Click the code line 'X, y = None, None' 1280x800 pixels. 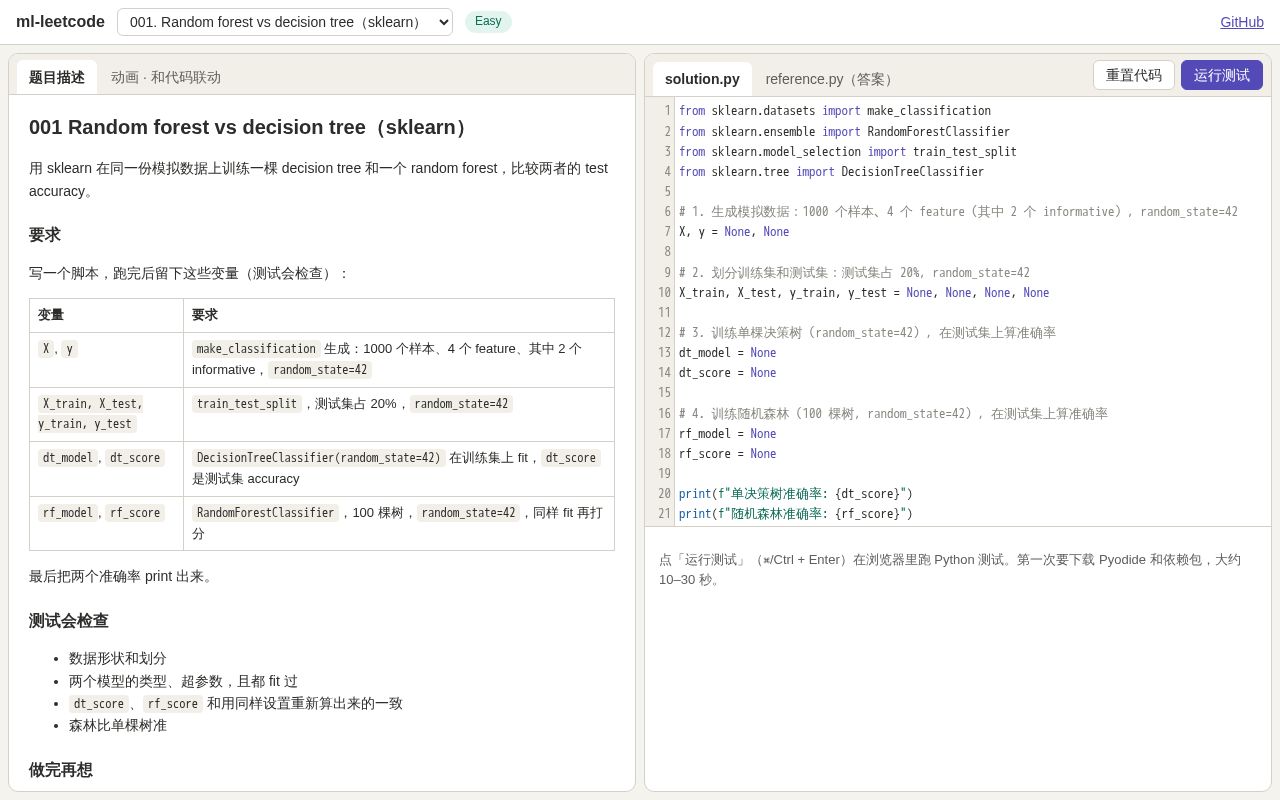tap(734, 232)
